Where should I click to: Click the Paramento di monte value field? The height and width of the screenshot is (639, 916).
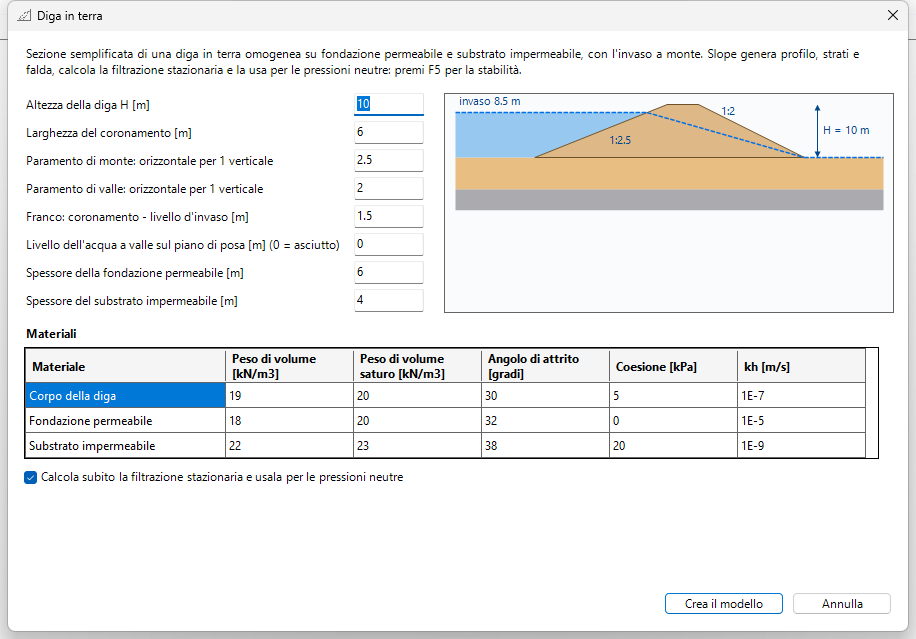(x=388, y=160)
